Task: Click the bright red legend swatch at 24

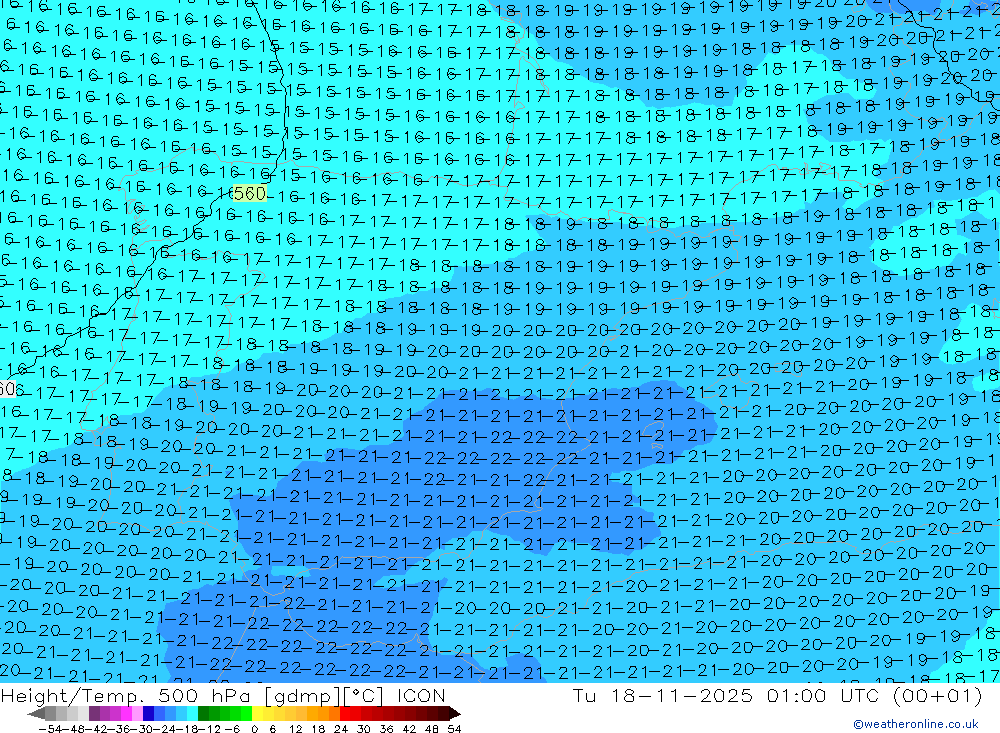Action: pyautogui.click(x=345, y=713)
